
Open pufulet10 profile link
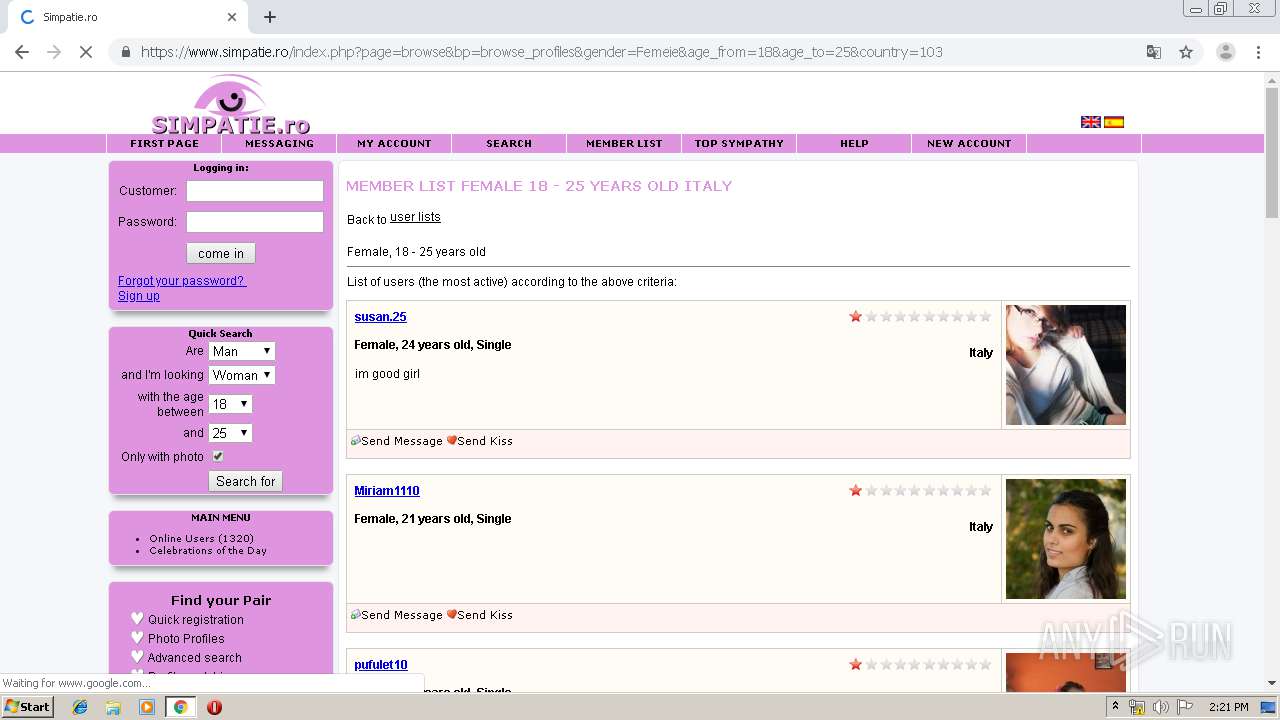click(x=381, y=665)
